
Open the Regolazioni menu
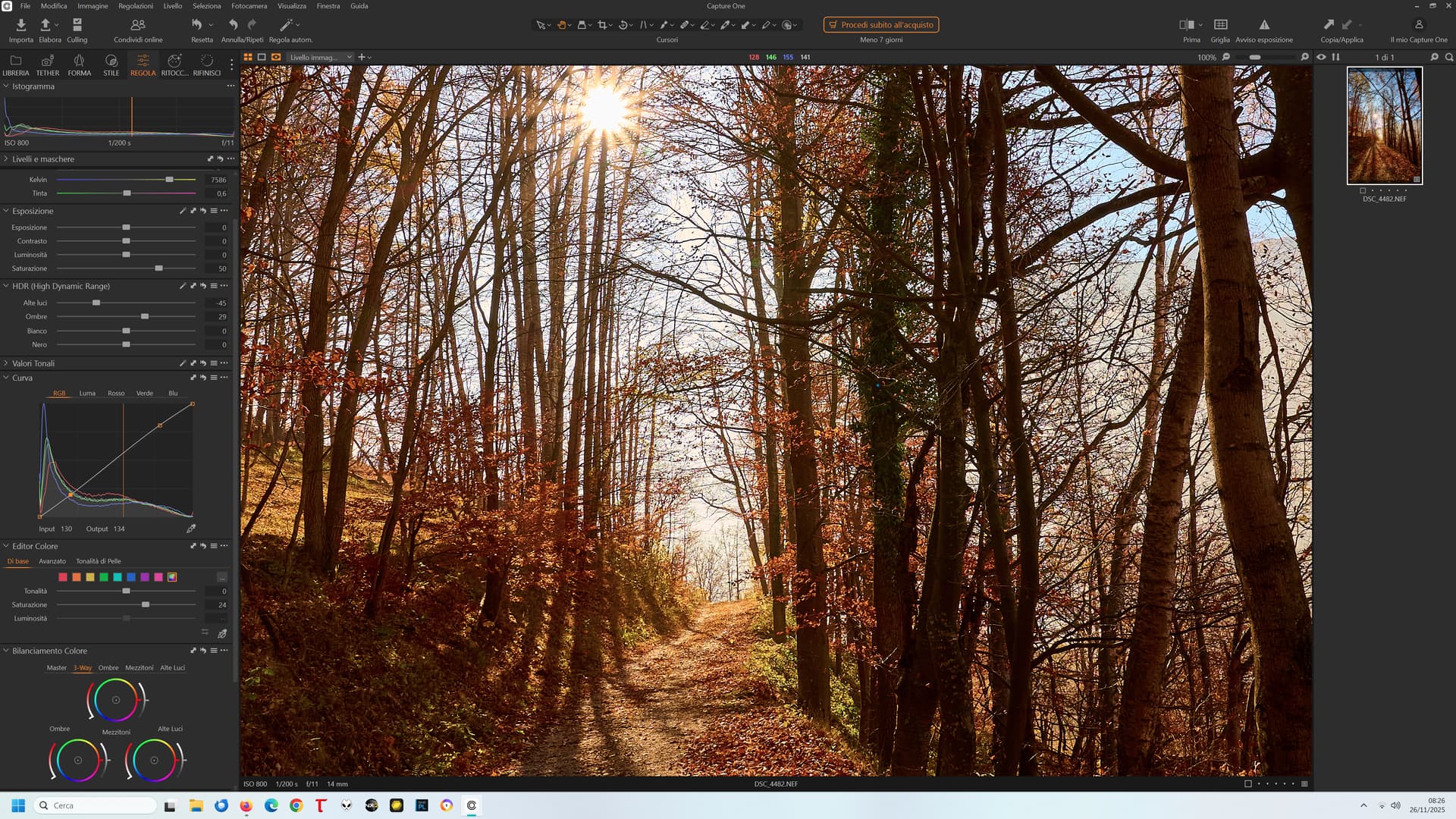[x=135, y=6]
